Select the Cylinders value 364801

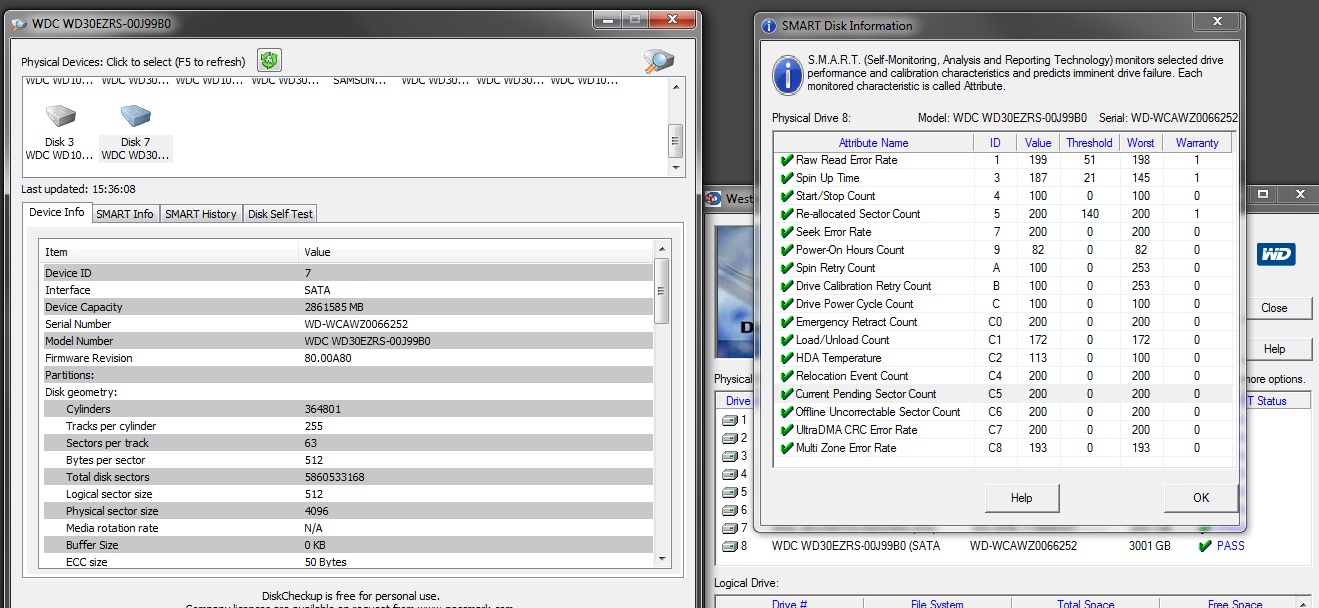coord(321,409)
